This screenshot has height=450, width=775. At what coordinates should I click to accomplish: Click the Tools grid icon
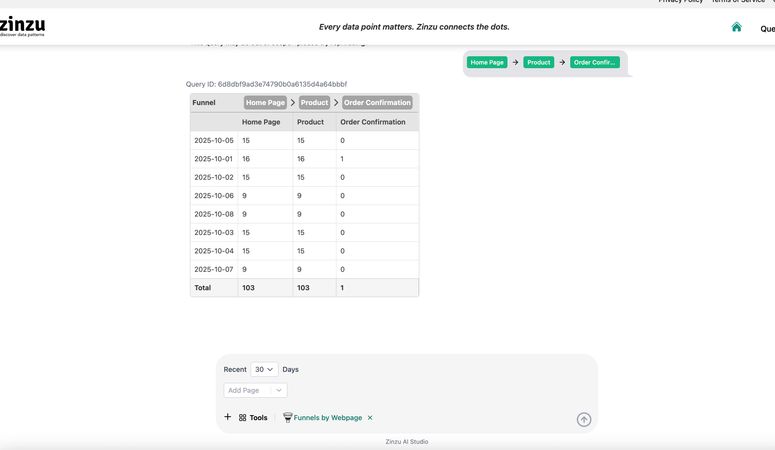(243, 418)
